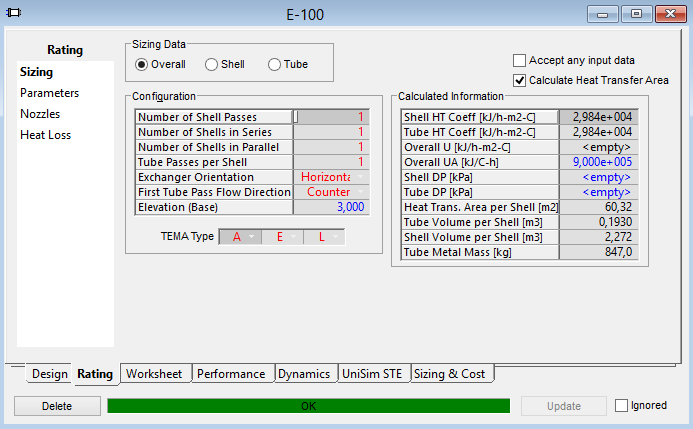The height and width of the screenshot is (429, 693).
Task: Click Number of Shell Passes value field
Action: pyautogui.click(x=331, y=117)
